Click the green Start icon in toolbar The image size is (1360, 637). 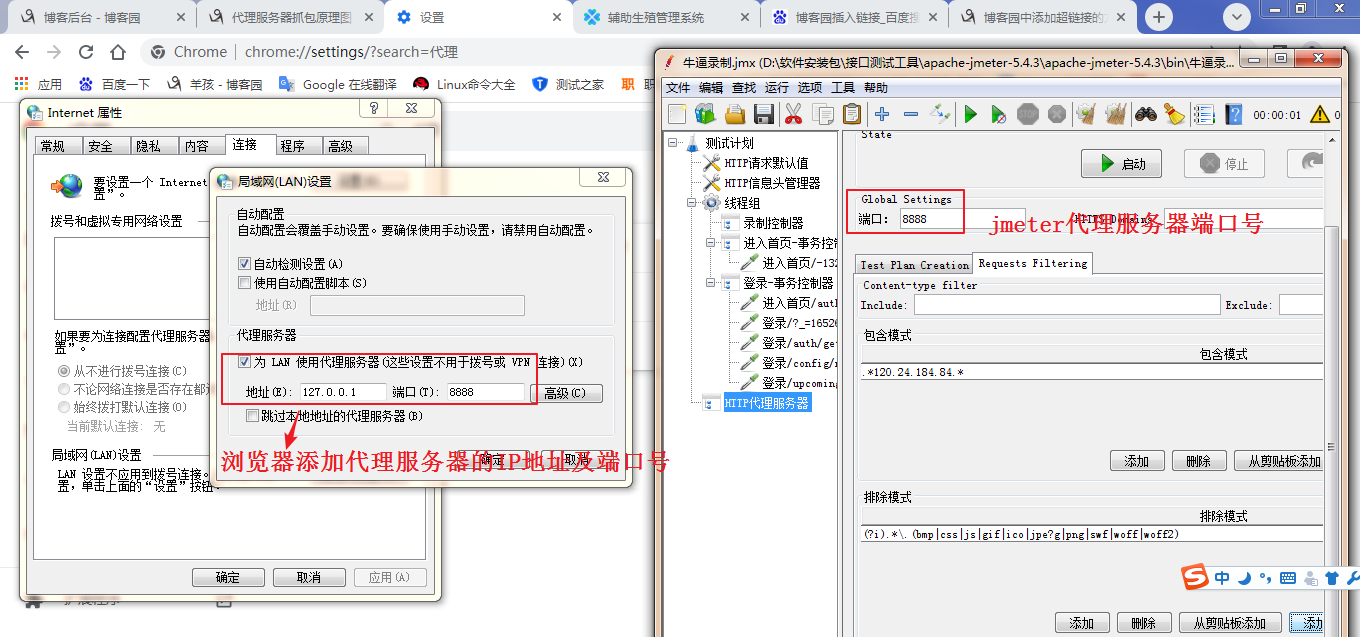coord(970,114)
